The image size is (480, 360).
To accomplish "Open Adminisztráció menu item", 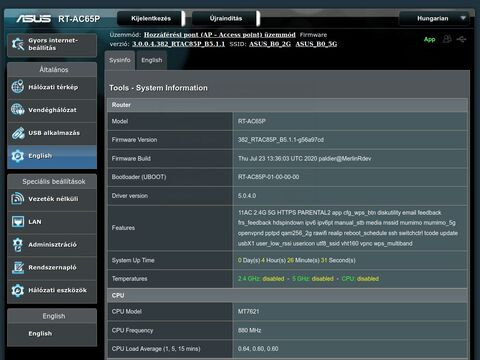I will click(x=52, y=245).
